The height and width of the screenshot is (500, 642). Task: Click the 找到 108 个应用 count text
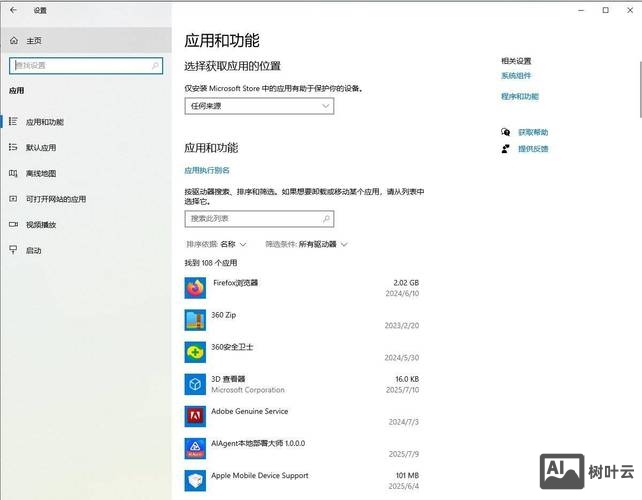211,263
